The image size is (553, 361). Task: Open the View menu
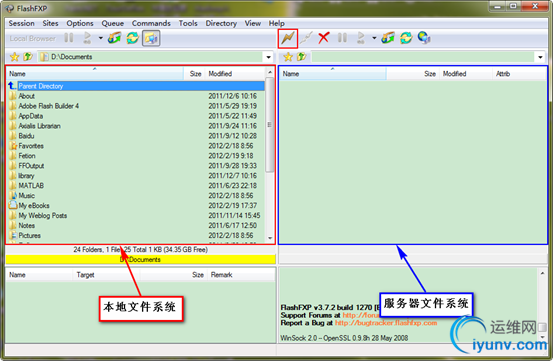click(253, 23)
